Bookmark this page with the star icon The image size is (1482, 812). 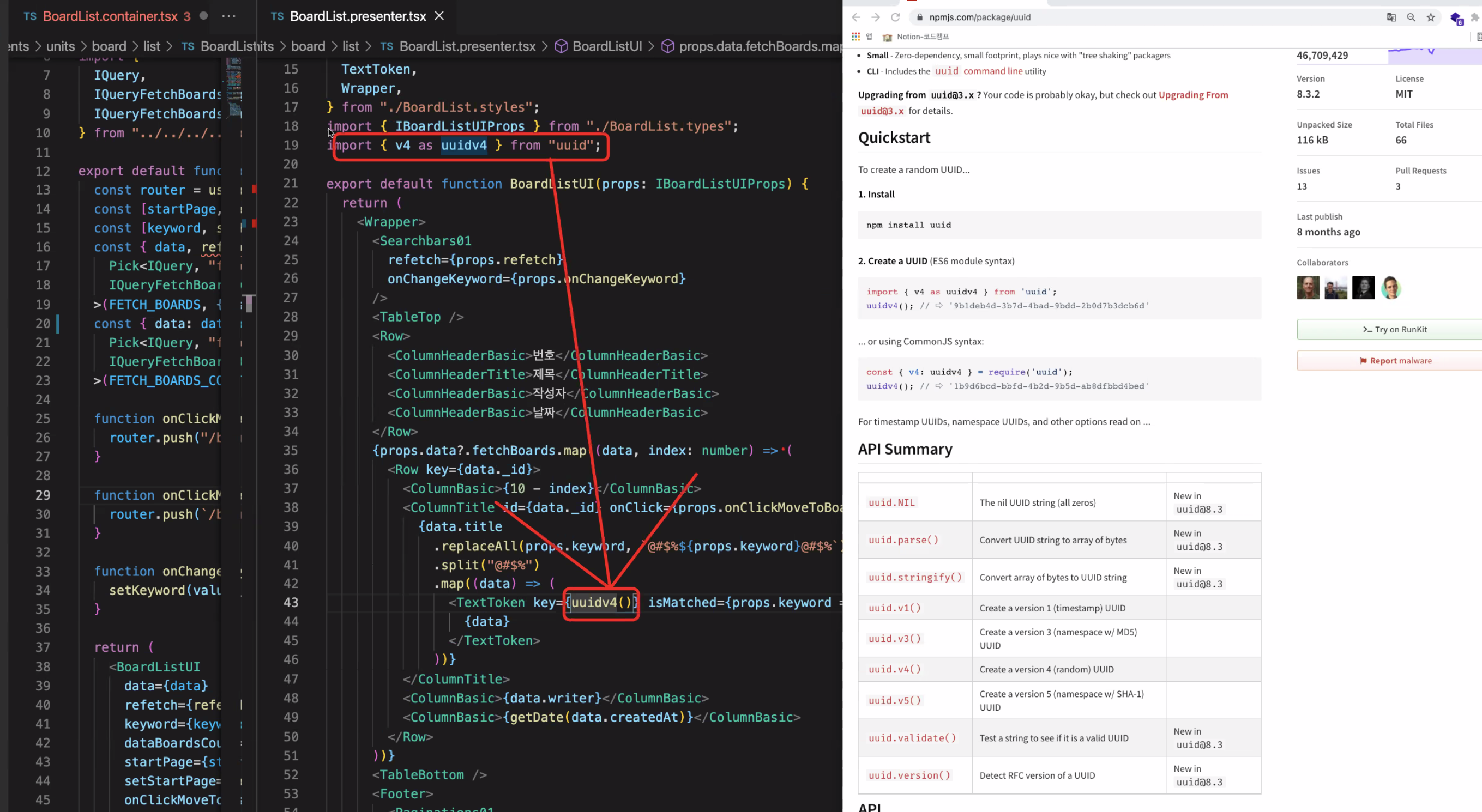(x=1431, y=17)
